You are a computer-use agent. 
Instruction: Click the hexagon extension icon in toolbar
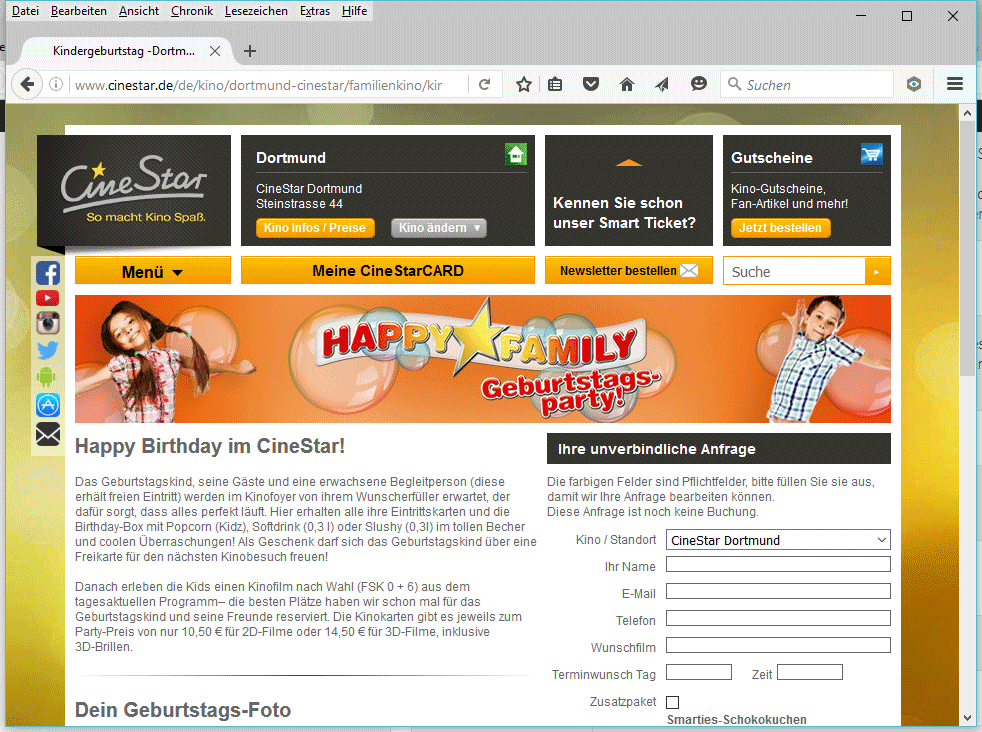tap(914, 84)
